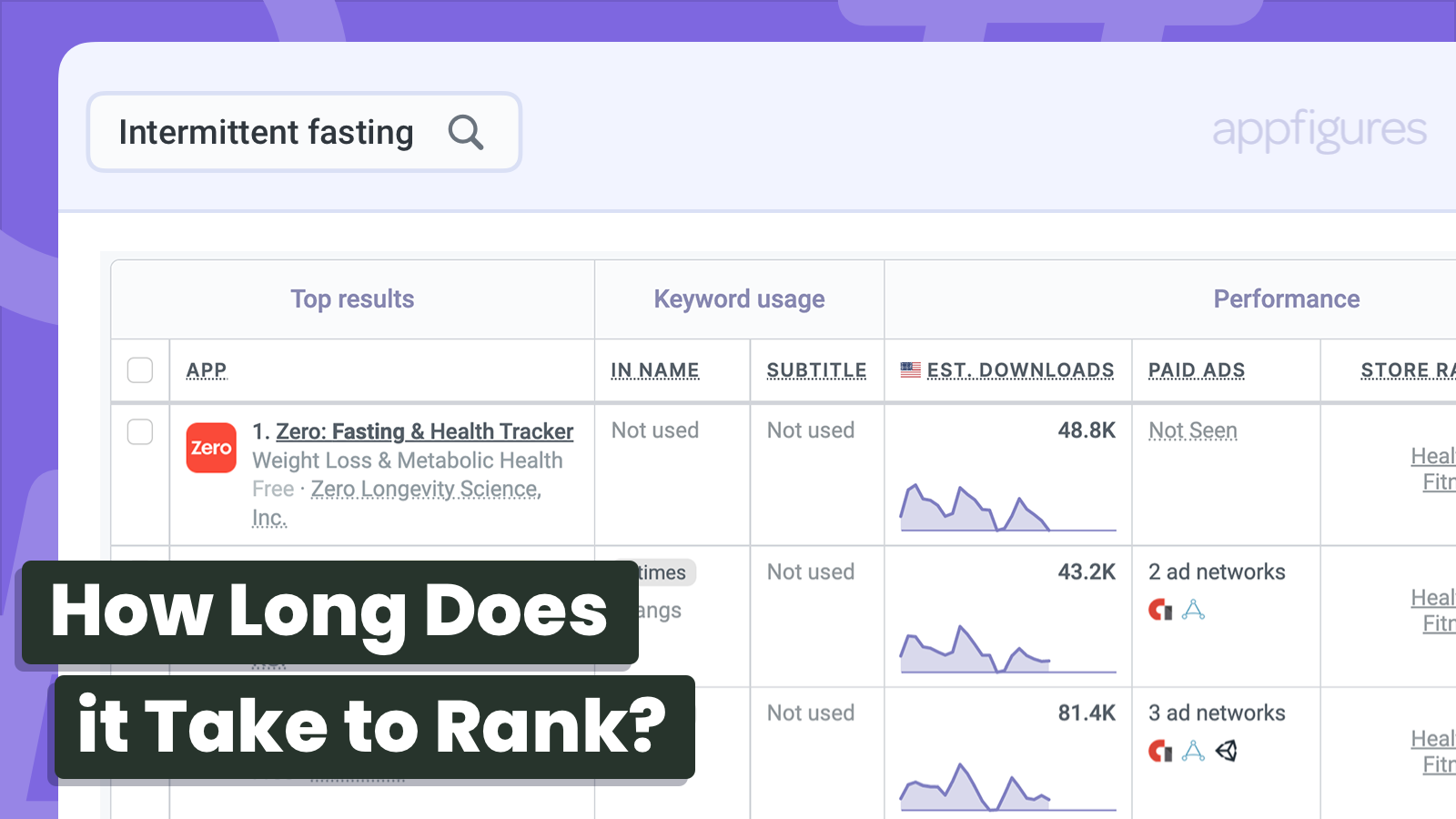Click the Not Seen paid ads link
Screen dimensions: 1456x819
pos(1193,430)
